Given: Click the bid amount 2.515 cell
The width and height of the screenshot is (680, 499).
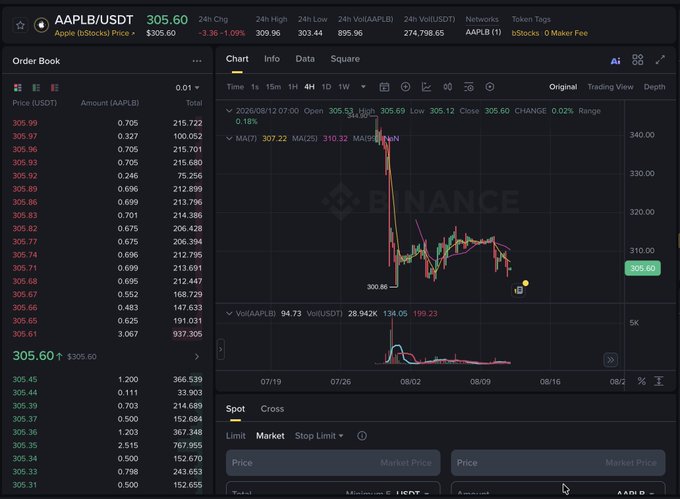Looking at the screenshot, I should tap(128, 445).
